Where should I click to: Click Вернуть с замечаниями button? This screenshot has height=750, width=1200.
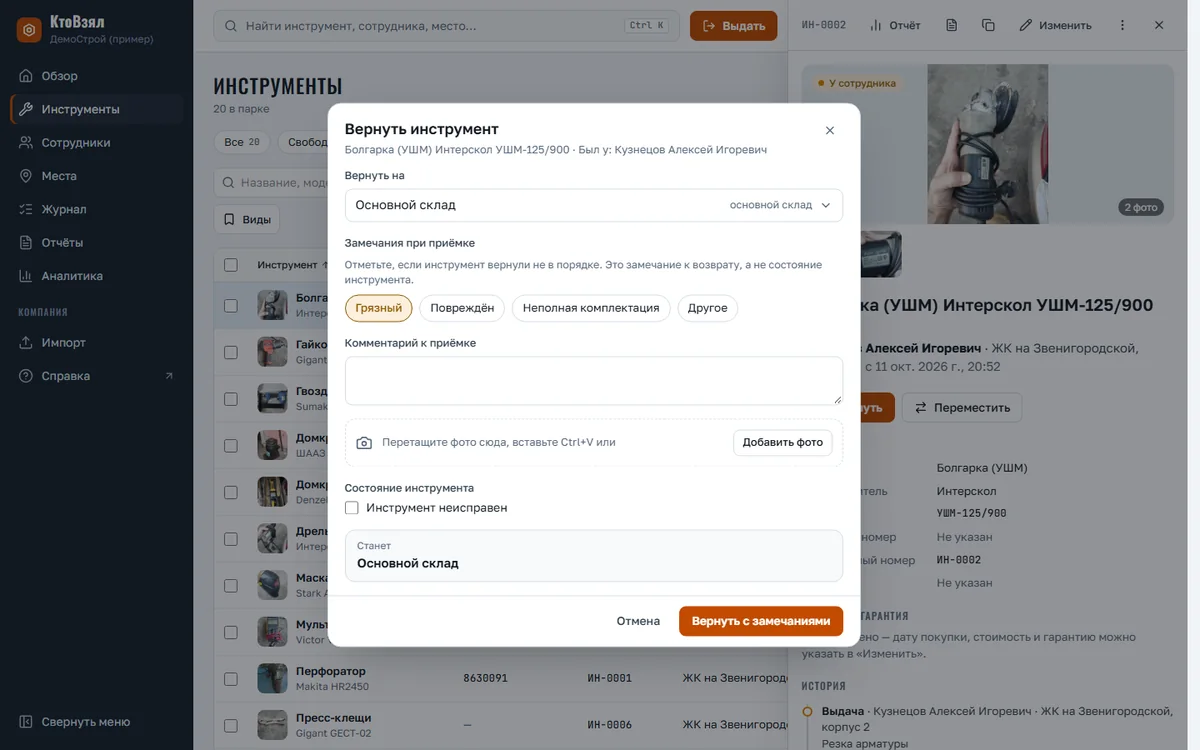click(x=761, y=621)
